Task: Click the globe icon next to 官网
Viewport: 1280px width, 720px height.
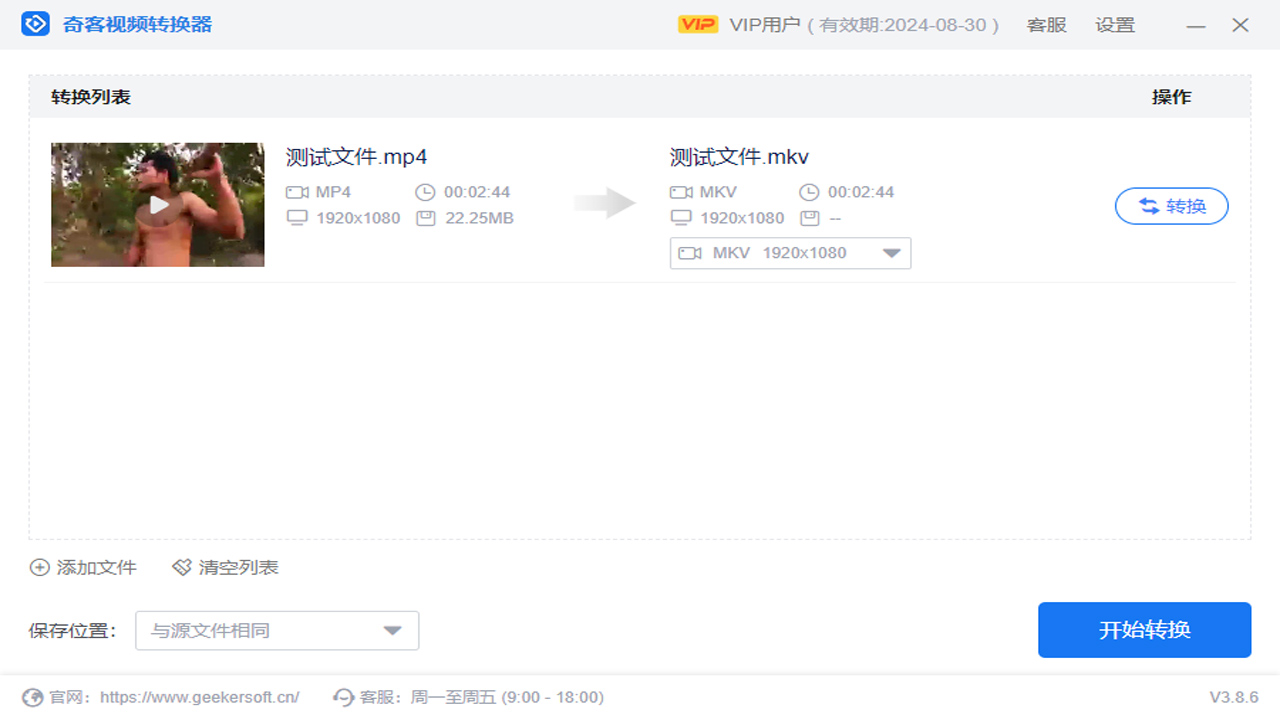Action: click(33, 697)
